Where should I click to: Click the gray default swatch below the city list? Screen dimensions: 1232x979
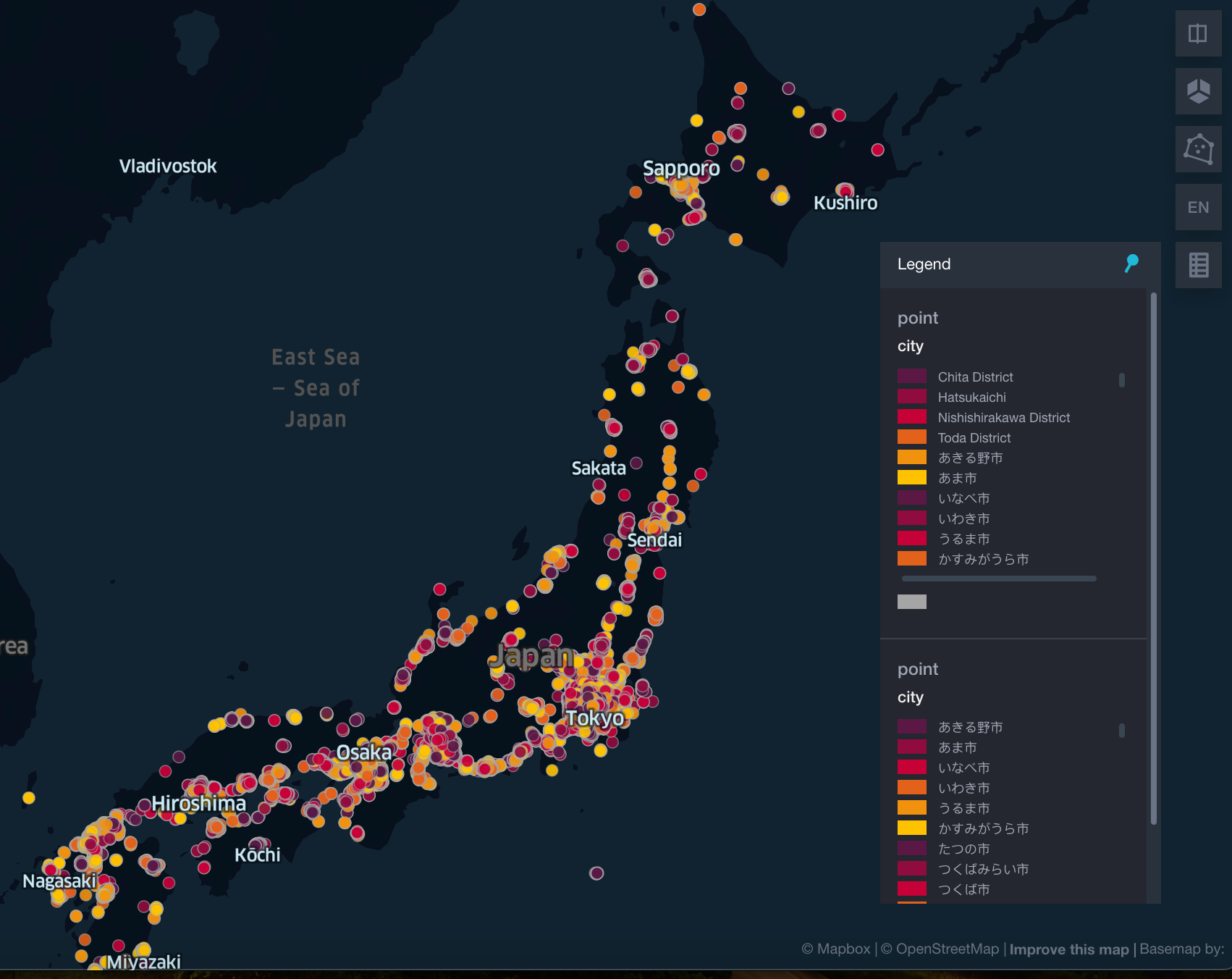click(912, 601)
